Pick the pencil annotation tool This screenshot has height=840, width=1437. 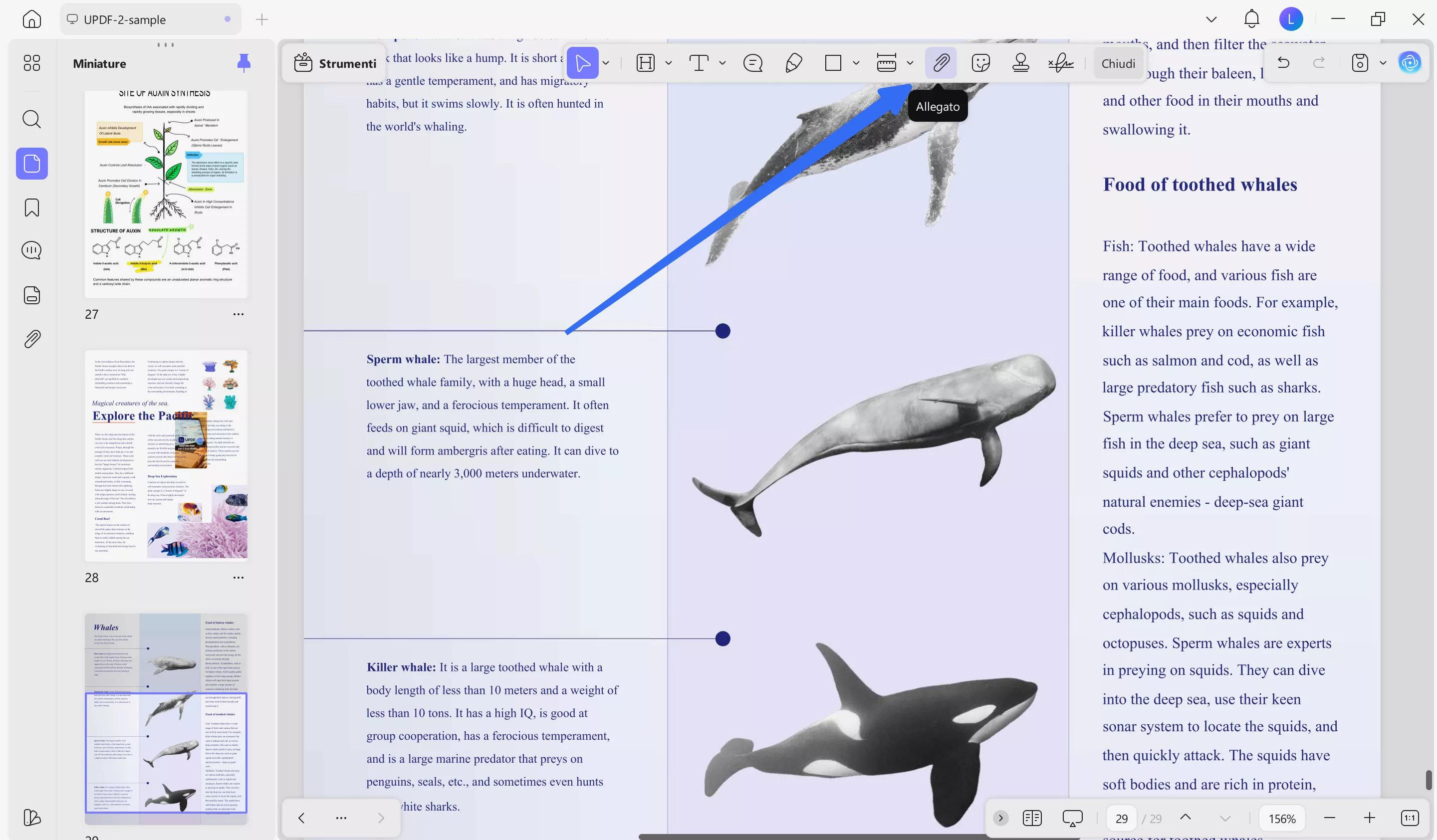point(793,63)
